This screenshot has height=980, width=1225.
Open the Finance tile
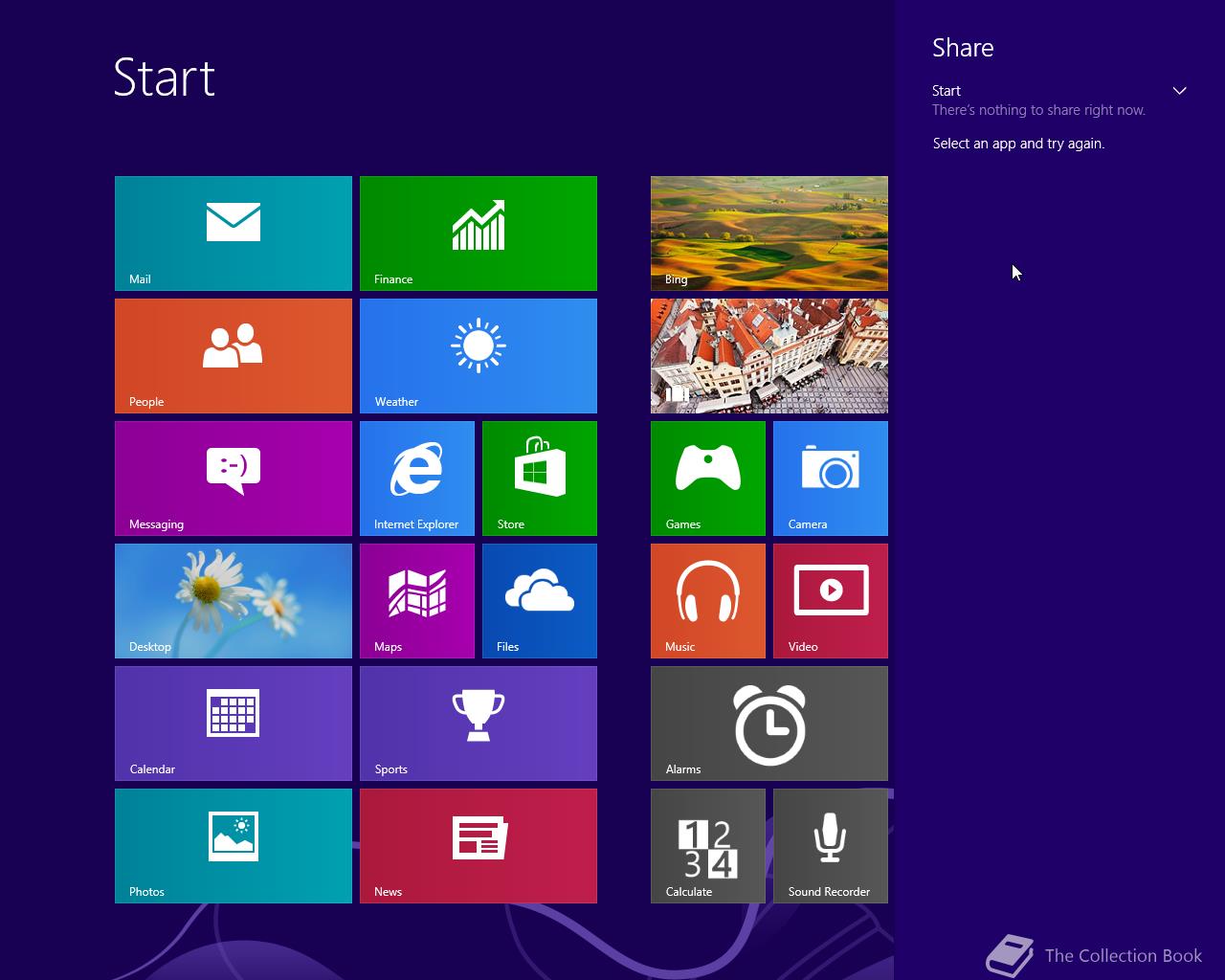point(479,234)
